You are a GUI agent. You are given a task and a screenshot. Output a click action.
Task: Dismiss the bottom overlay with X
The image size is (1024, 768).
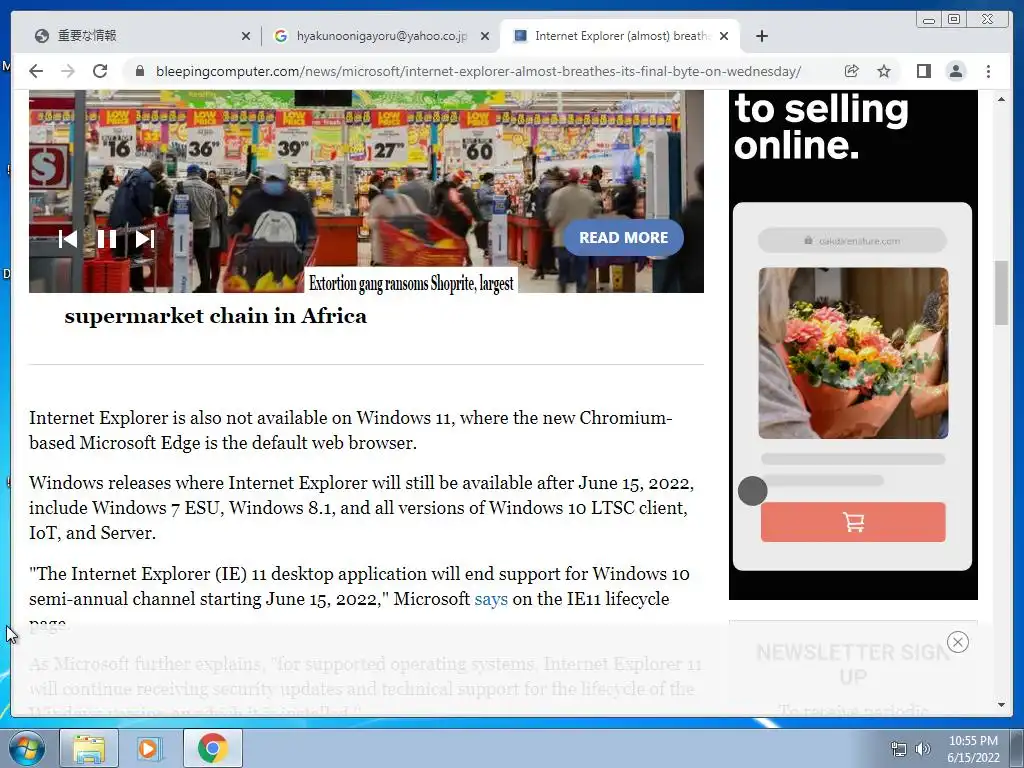(957, 642)
